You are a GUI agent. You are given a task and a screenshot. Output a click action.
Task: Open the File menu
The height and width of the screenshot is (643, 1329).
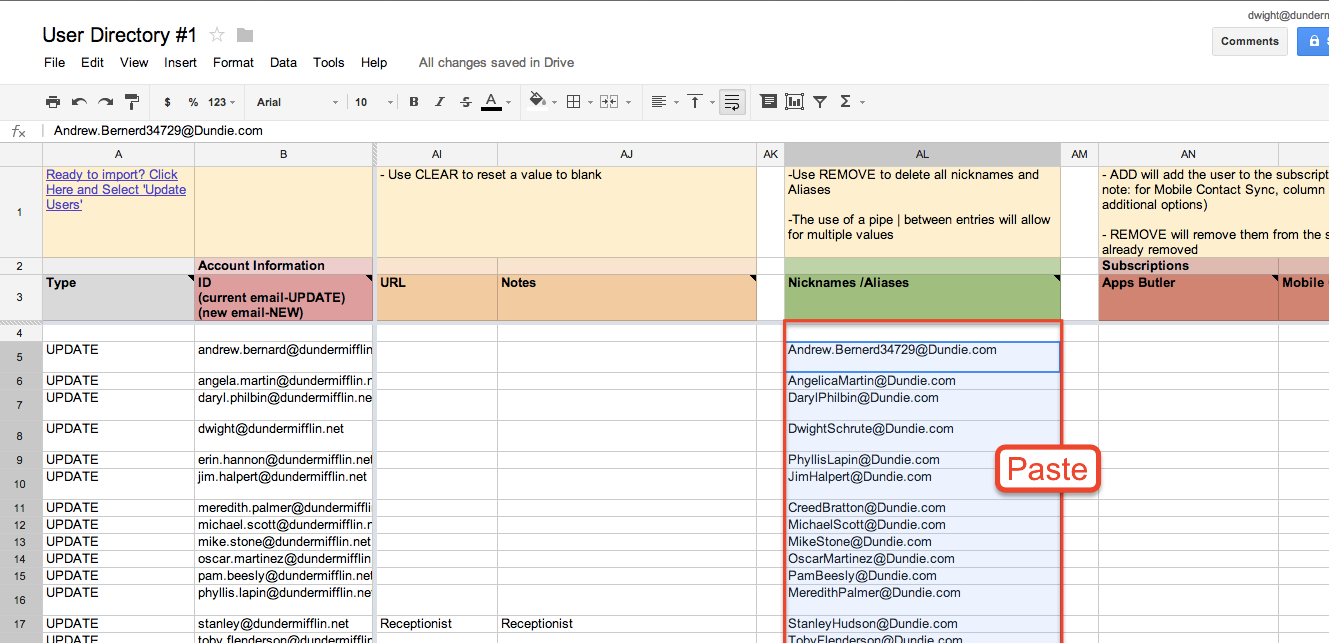[x=54, y=62]
